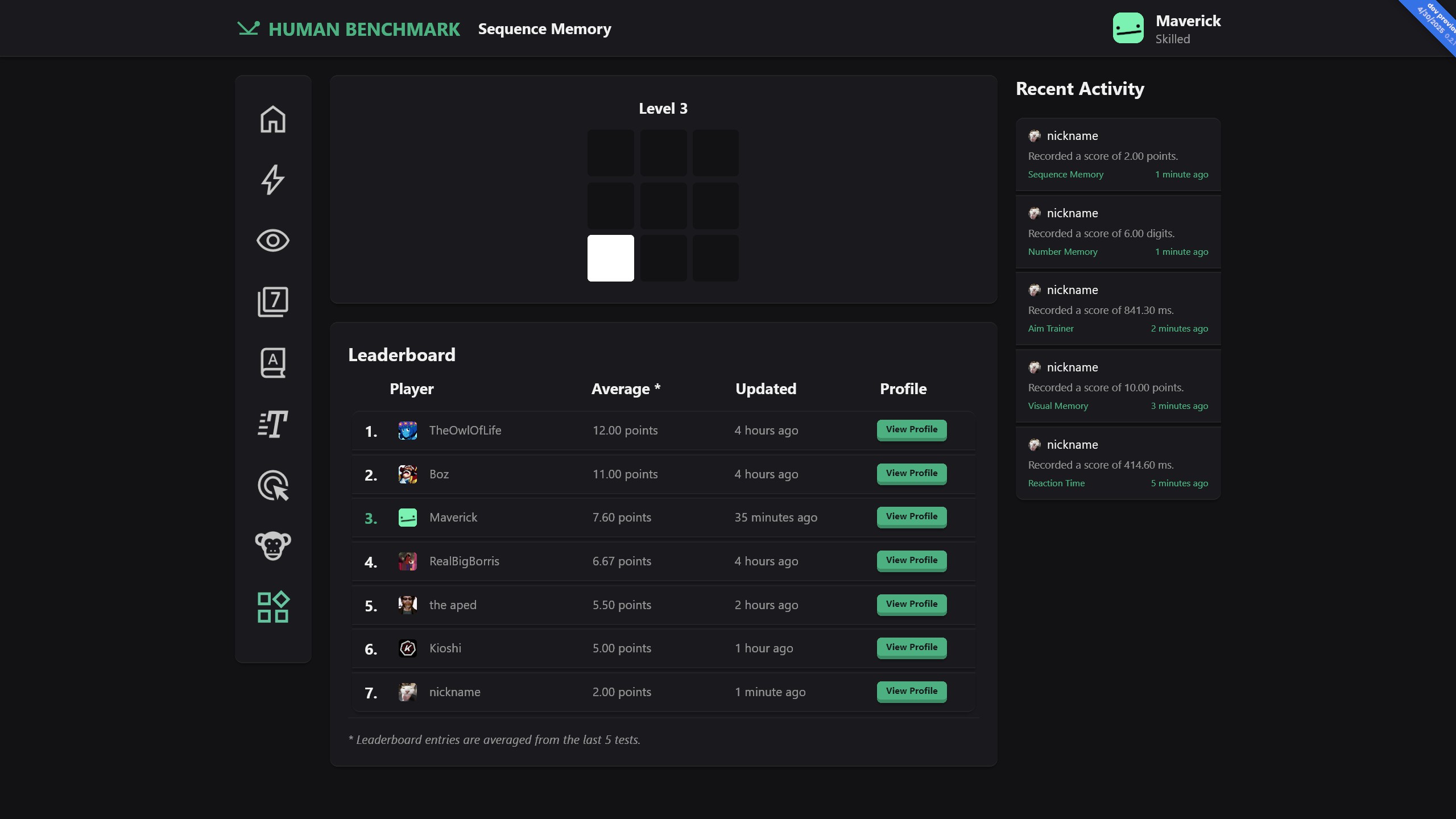Open Chimp Test monkey icon

[273, 546]
